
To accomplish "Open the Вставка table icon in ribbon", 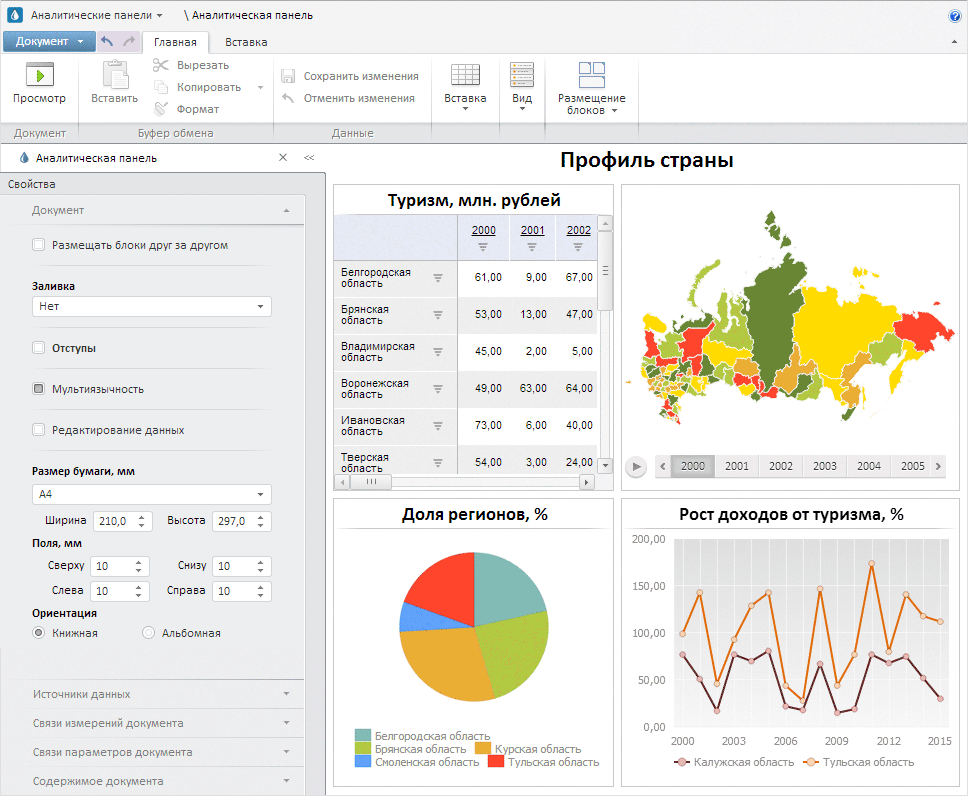I will pyautogui.click(x=465, y=75).
